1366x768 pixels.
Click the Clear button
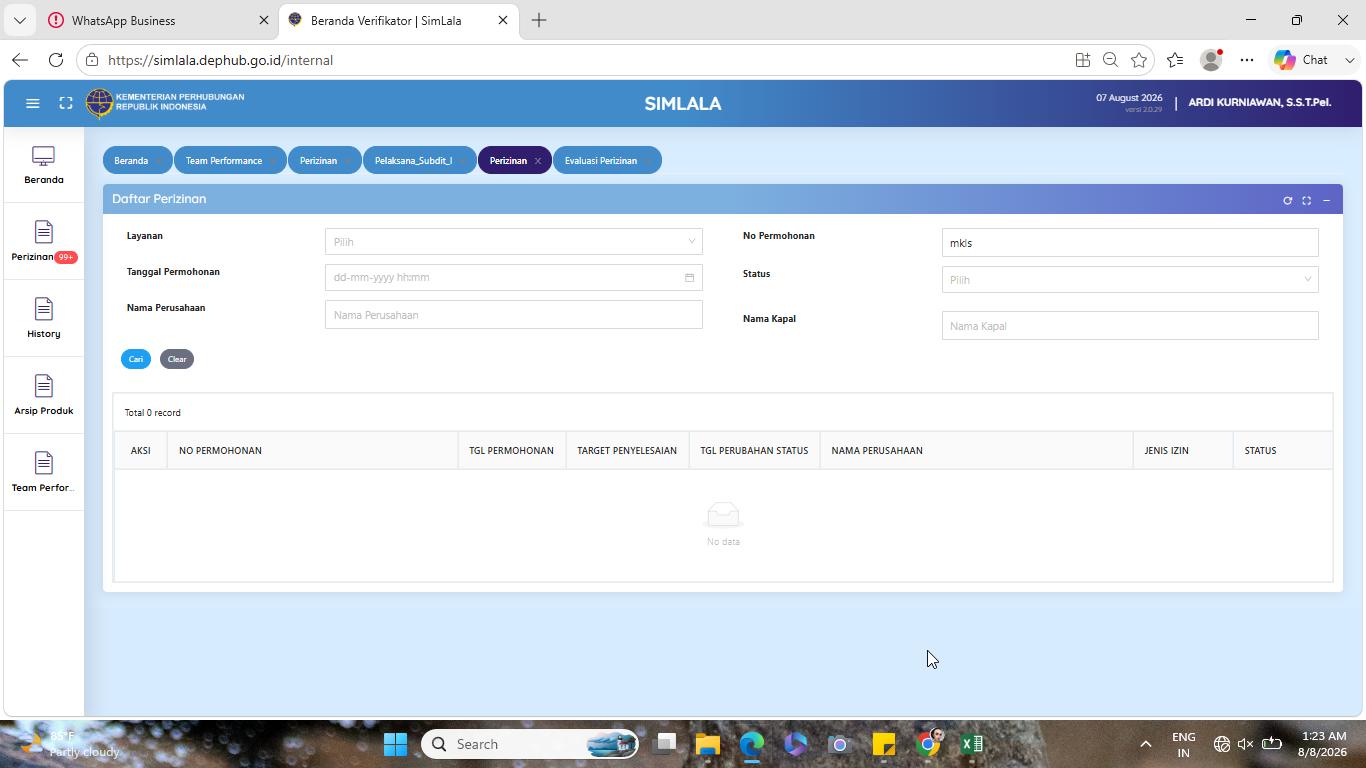click(x=177, y=359)
